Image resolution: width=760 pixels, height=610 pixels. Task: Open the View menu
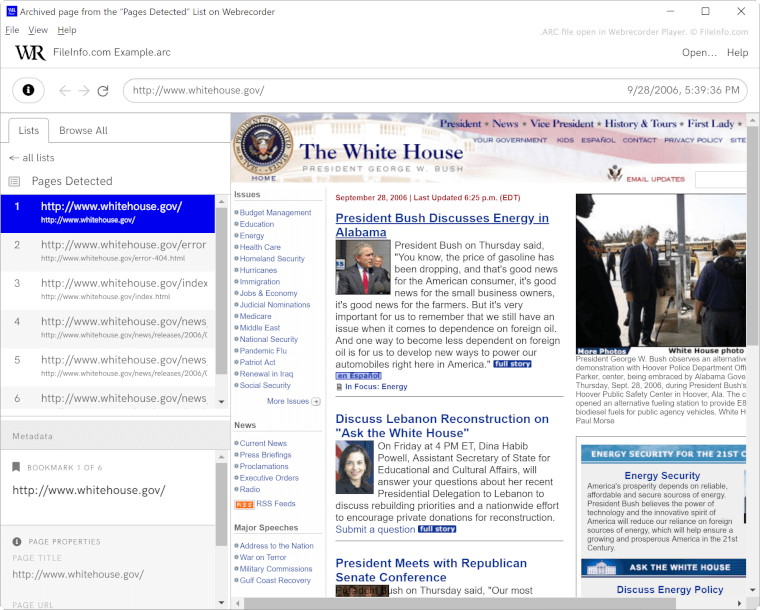(x=38, y=30)
